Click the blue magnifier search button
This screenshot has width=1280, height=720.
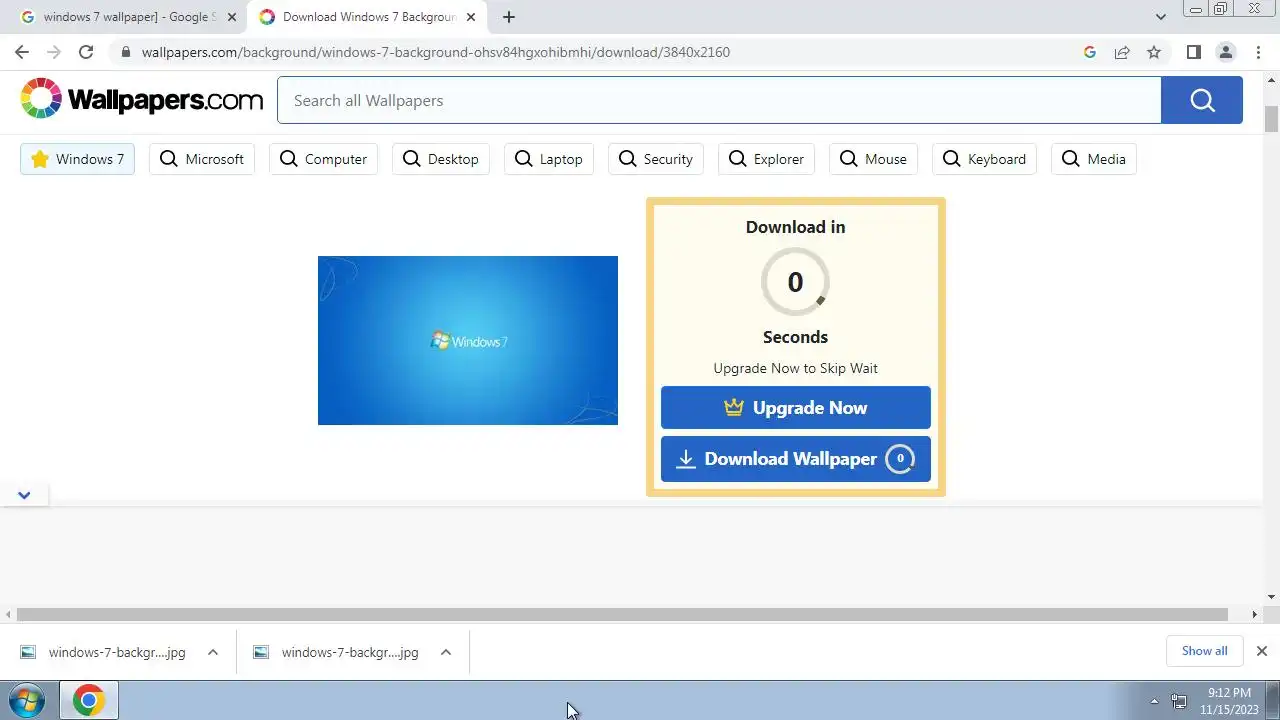point(1202,100)
